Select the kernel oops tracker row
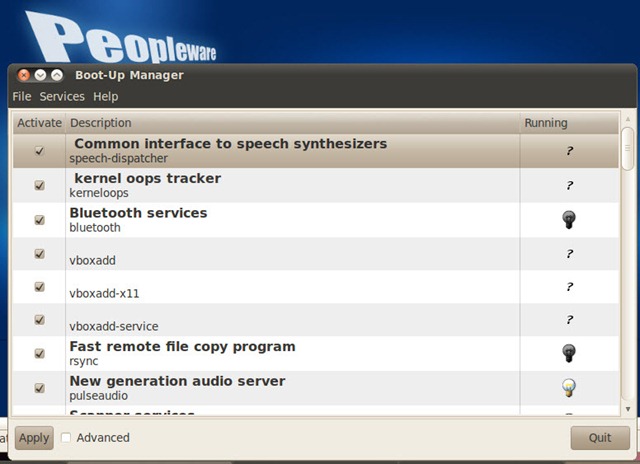 (x=316, y=186)
